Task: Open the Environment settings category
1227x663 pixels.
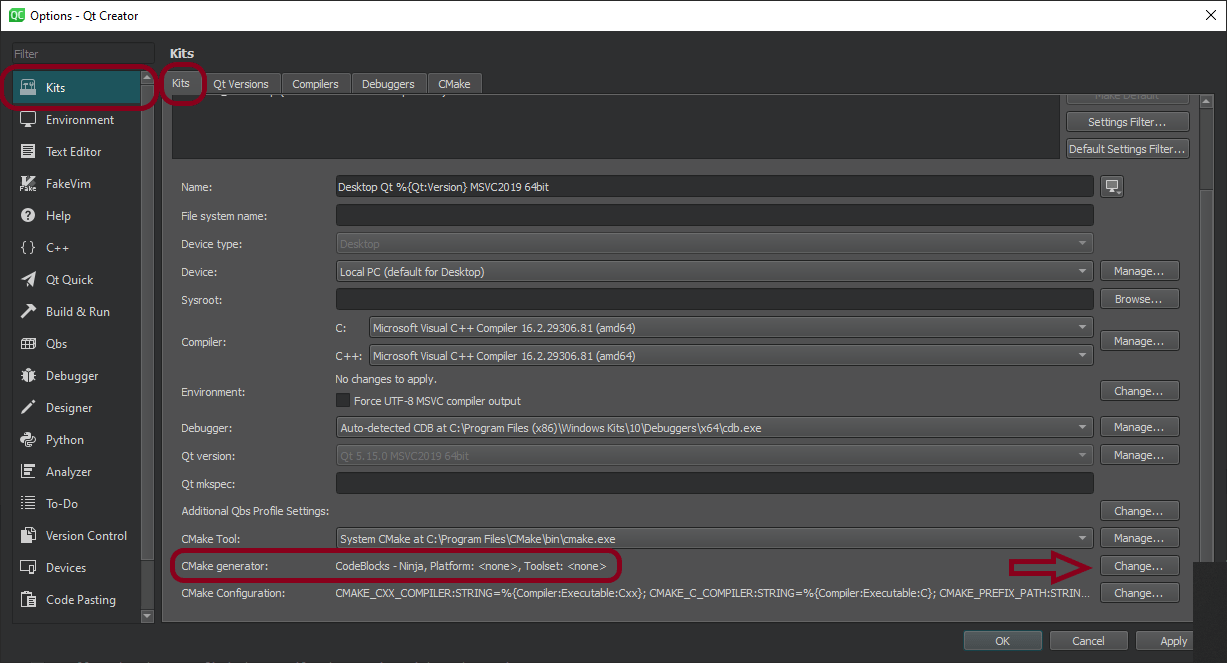Action: (77, 120)
